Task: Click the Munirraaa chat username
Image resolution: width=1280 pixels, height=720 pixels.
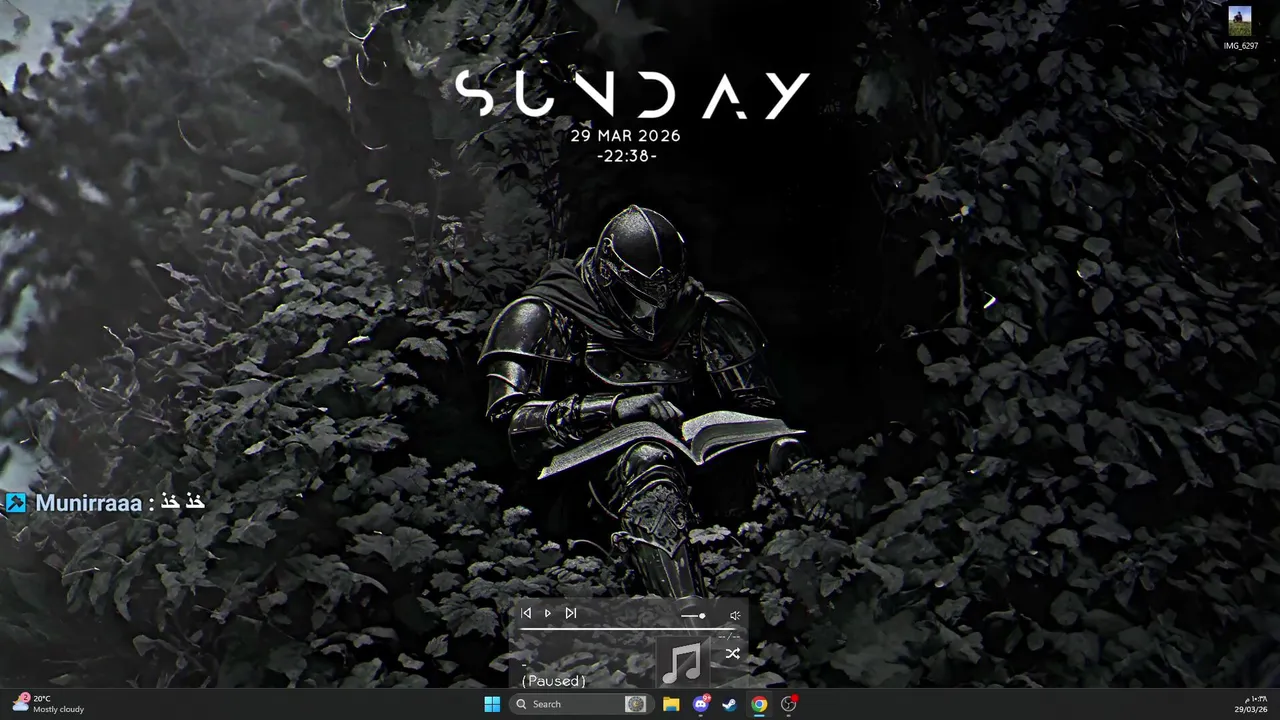Action: tap(88, 503)
